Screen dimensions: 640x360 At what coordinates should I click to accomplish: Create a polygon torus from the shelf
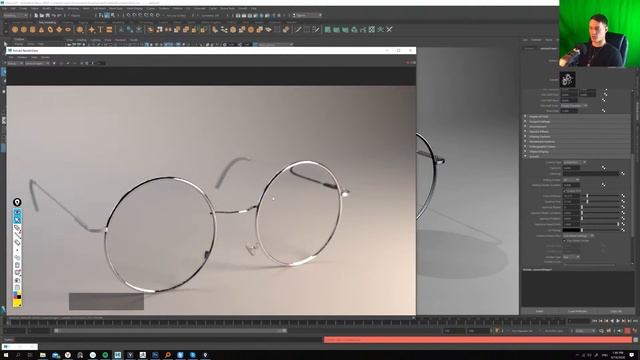point(50,29)
